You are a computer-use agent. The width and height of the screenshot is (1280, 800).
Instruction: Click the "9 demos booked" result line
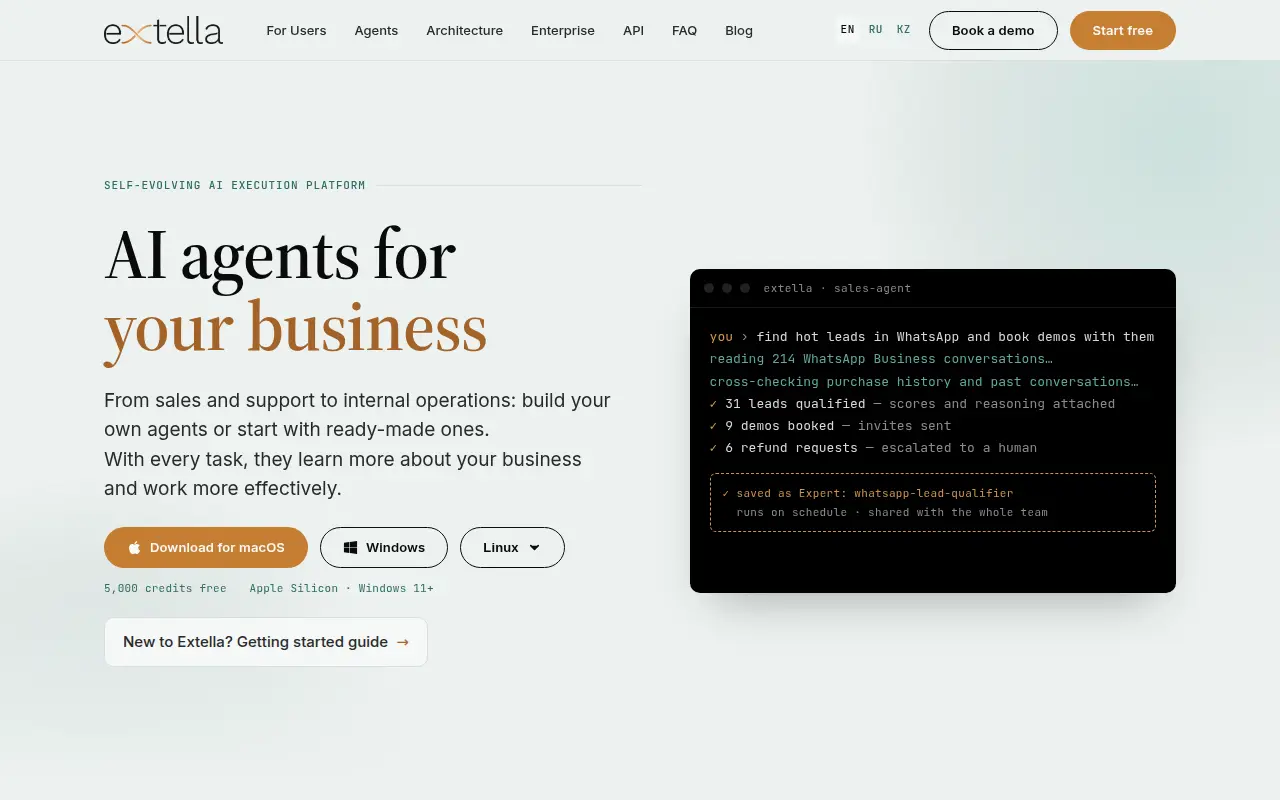[830, 426]
